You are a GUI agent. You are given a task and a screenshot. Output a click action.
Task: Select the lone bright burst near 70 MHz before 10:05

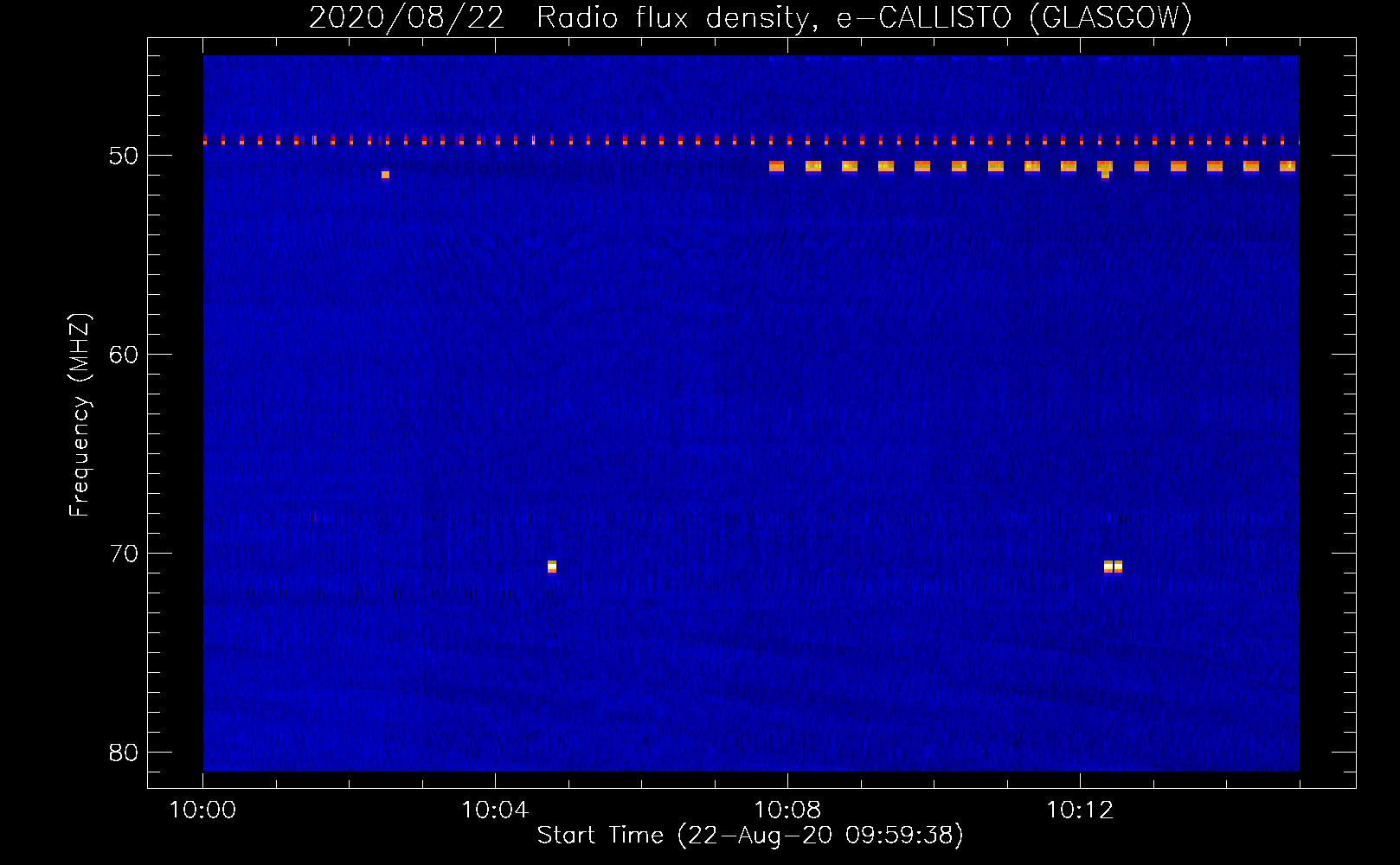click(x=552, y=567)
